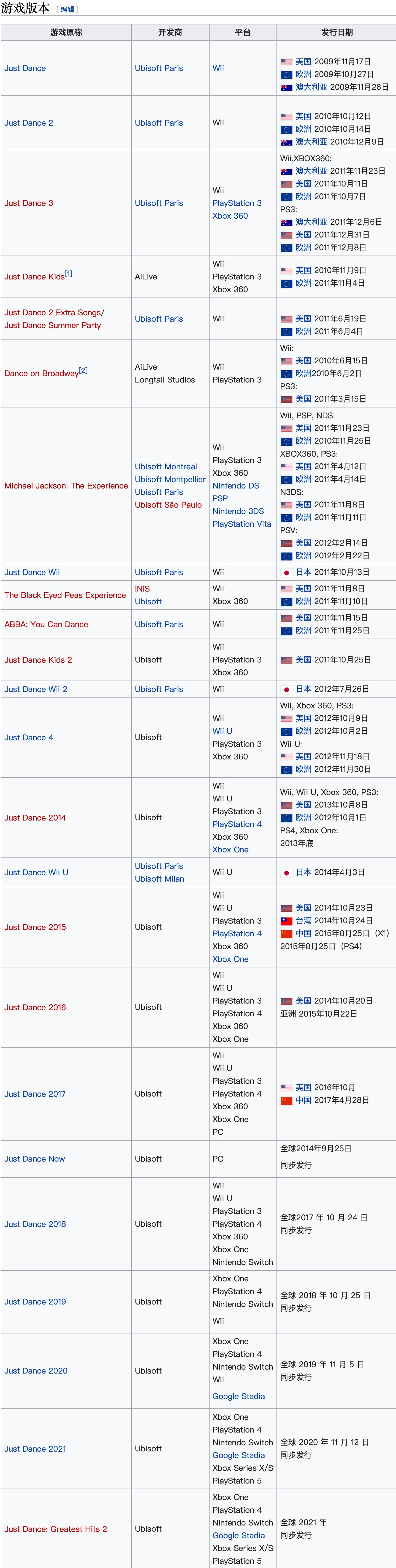The image size is (396, 1568).
Task: Open the Just Dance 2015 link
Action: (35, 927)
